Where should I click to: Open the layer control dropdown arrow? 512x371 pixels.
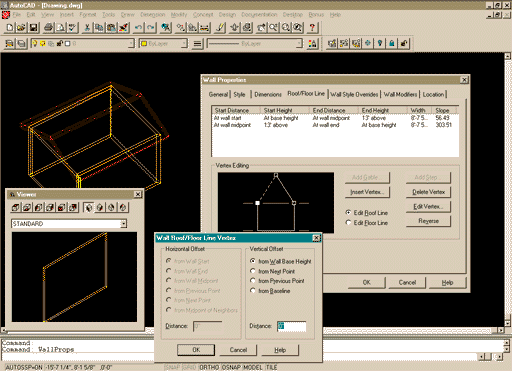(x=131, y=43)
